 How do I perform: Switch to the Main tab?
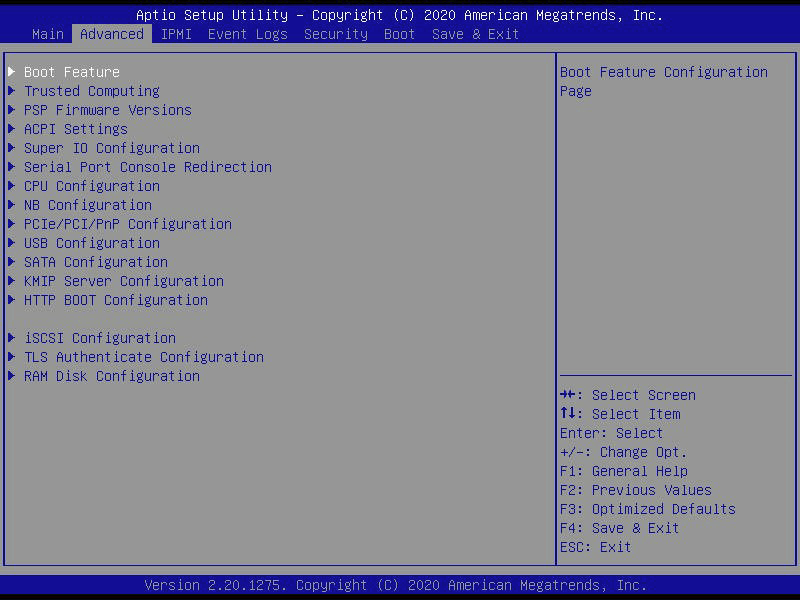pos(47,34)
